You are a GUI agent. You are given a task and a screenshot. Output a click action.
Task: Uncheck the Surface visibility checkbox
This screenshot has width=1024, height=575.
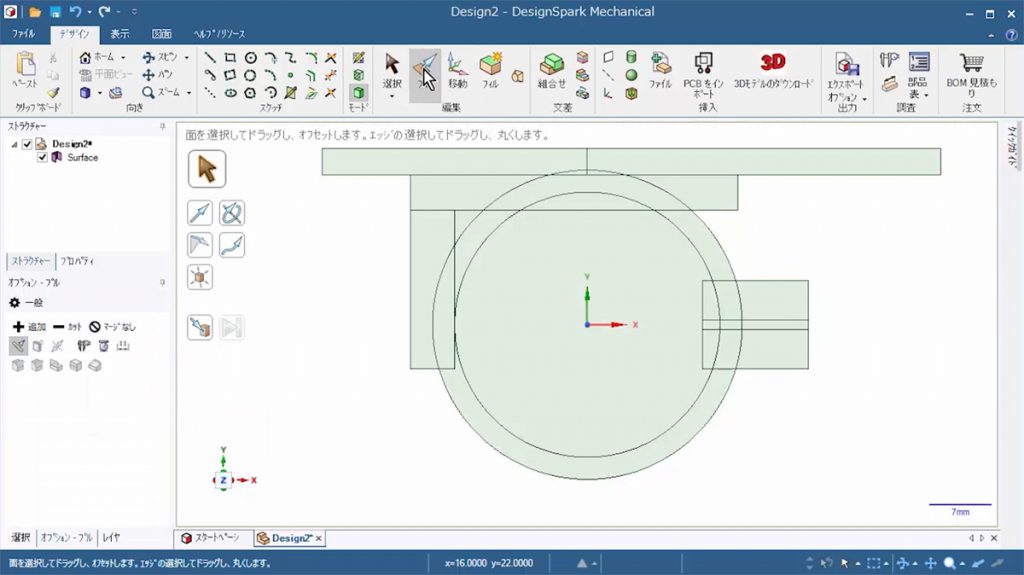tap(42, 157)
